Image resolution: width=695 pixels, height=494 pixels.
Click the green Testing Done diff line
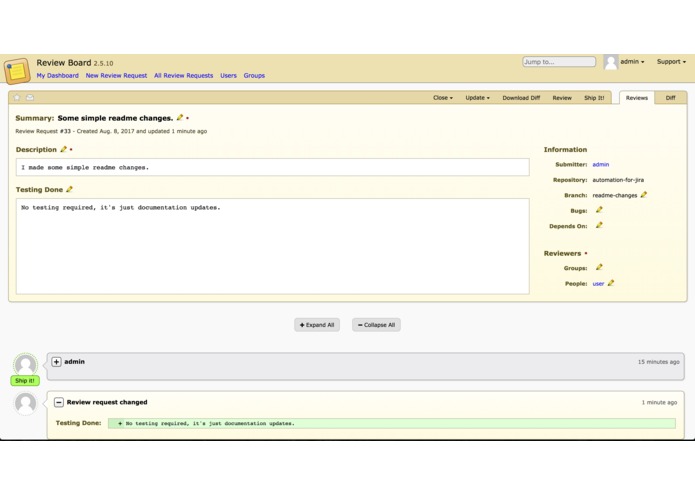pos(392,424)
